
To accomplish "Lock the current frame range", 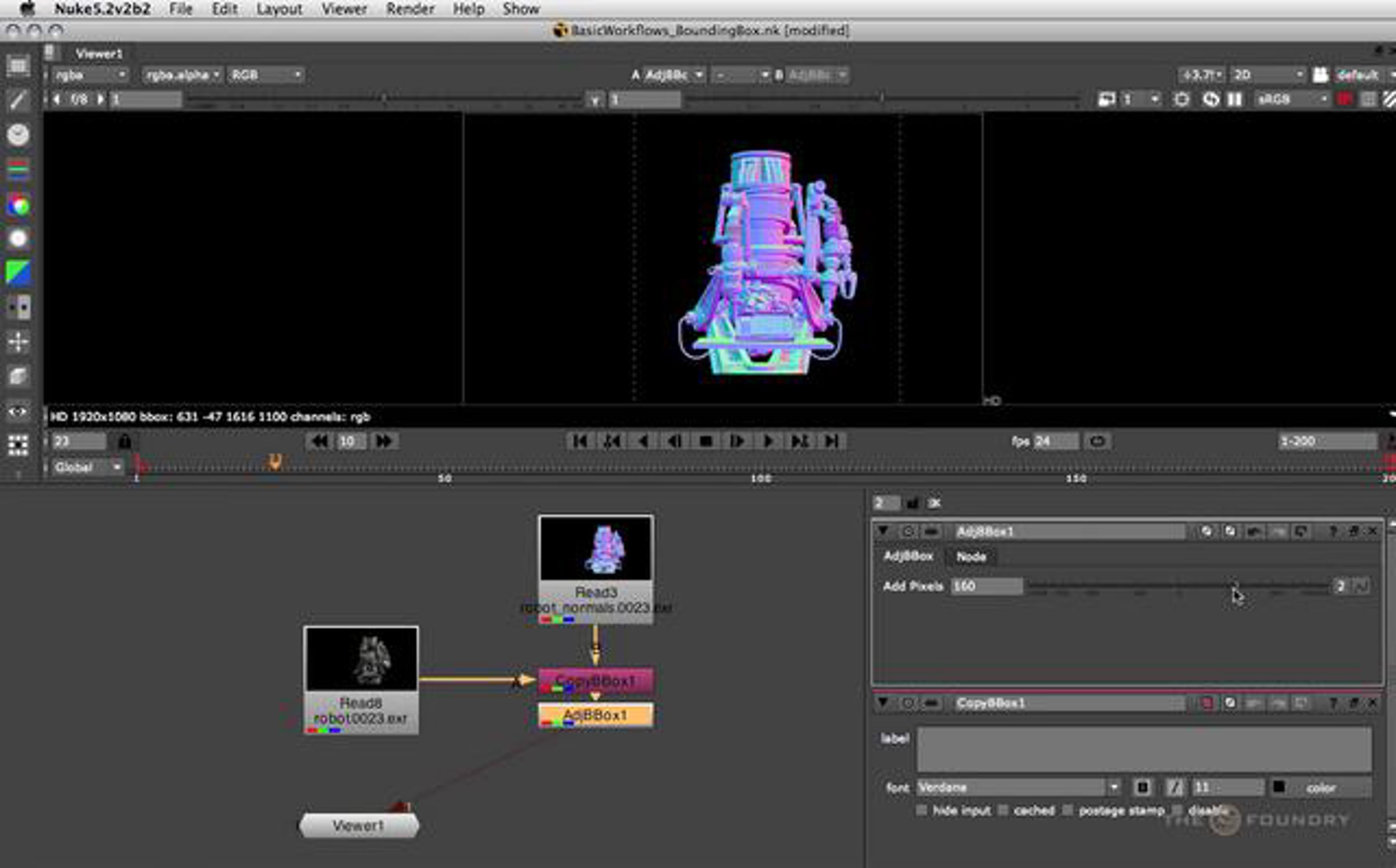I will tap(124, 442).
